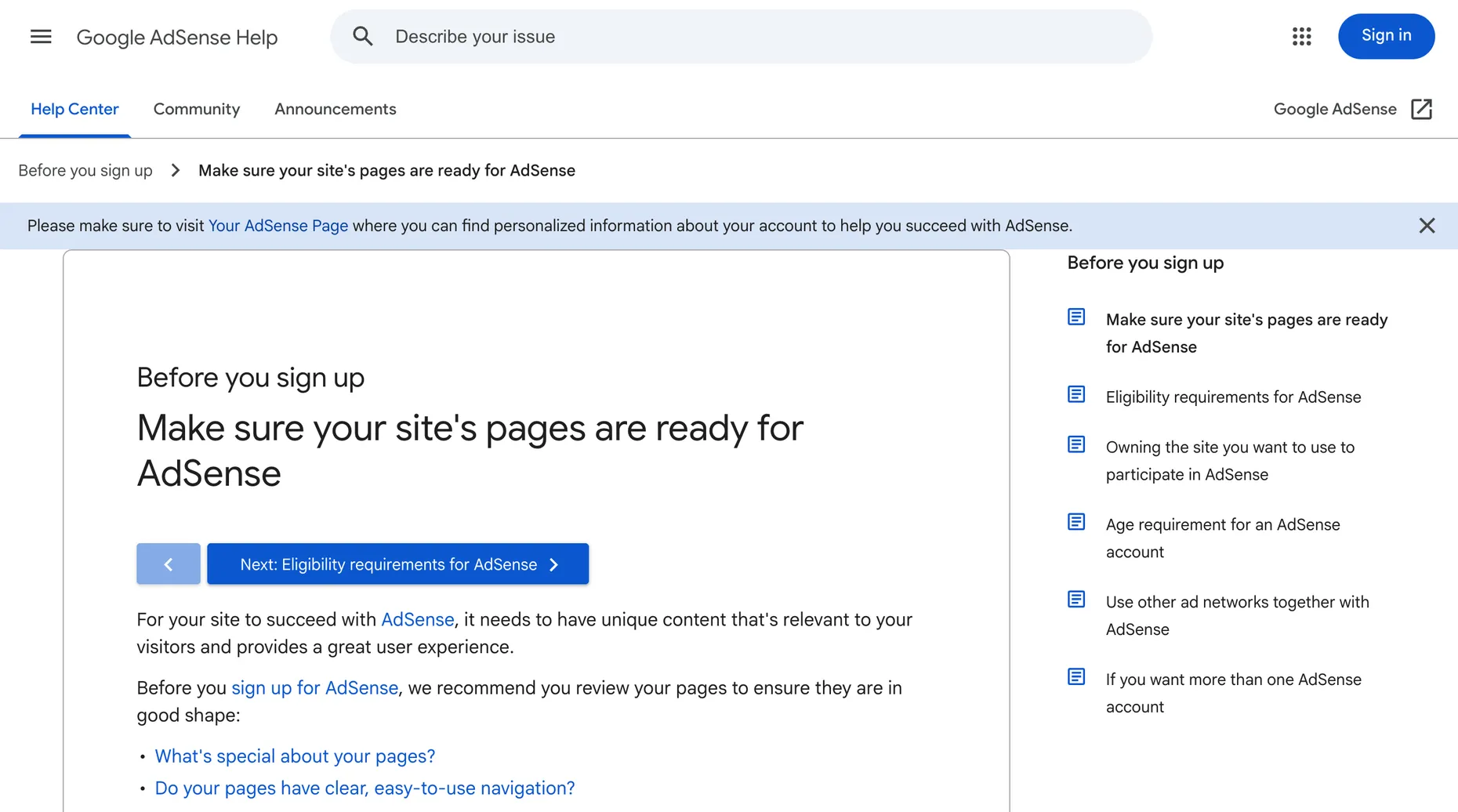Image resolution: width=1458 pixels, height=812 pixels.
Task: Open sidebar Use other ad networks article
Action: [1237, 615]
